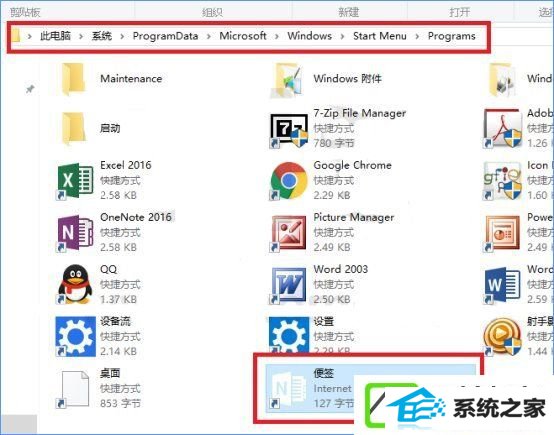
Task: Expand chevron after Microsoft in address bar
Action: tap(277, 36)
